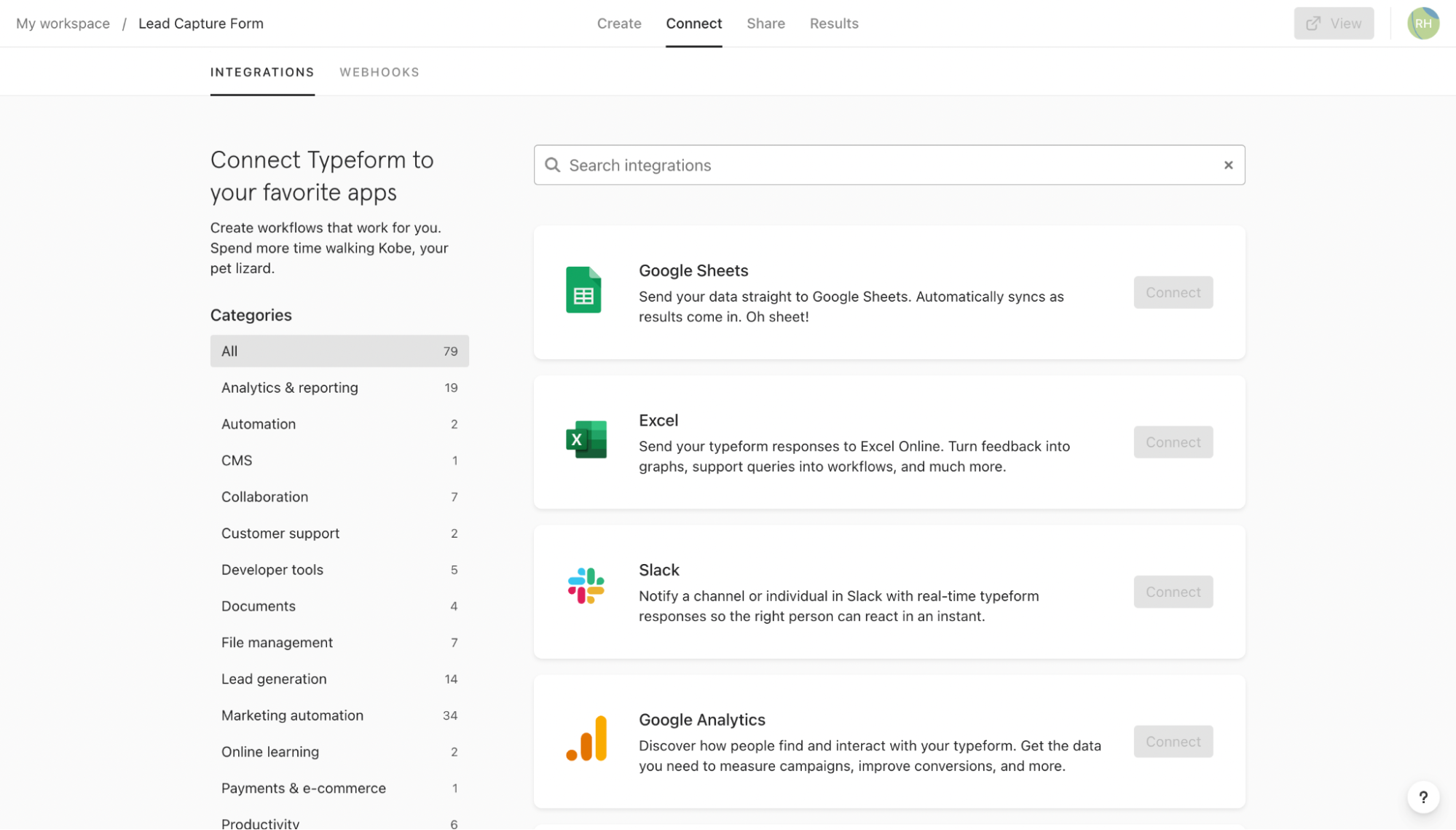Filter by CMS category
Image resolution: width=1456 pixels, height=830 pixels.
pyautogui.click(x=339, y=461)
